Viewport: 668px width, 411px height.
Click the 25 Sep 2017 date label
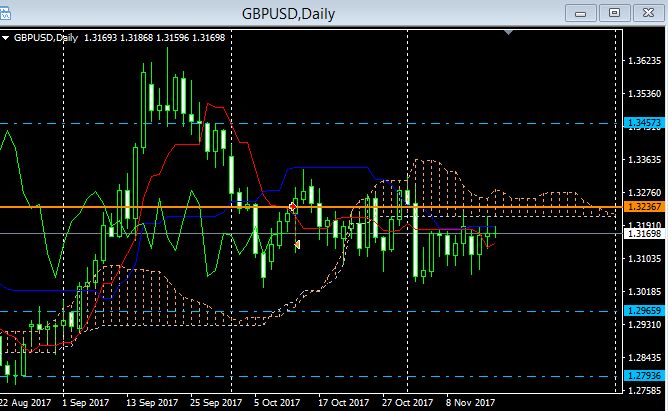pos(216,402)
